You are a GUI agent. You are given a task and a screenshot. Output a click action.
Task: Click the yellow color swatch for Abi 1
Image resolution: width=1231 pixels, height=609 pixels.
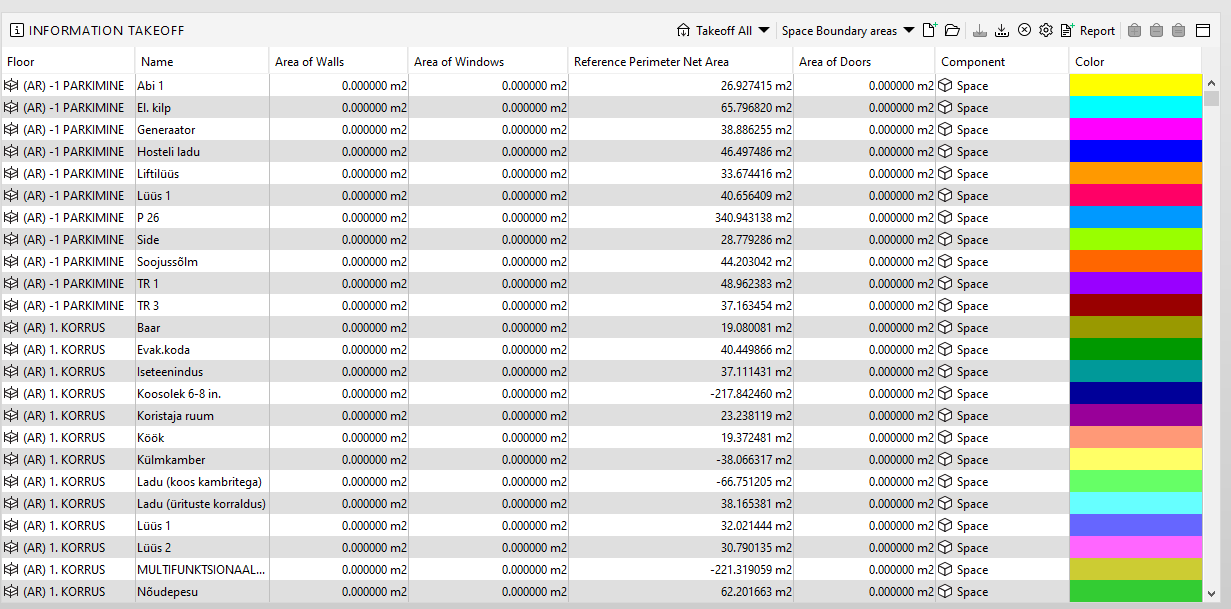pos(1135,85)
